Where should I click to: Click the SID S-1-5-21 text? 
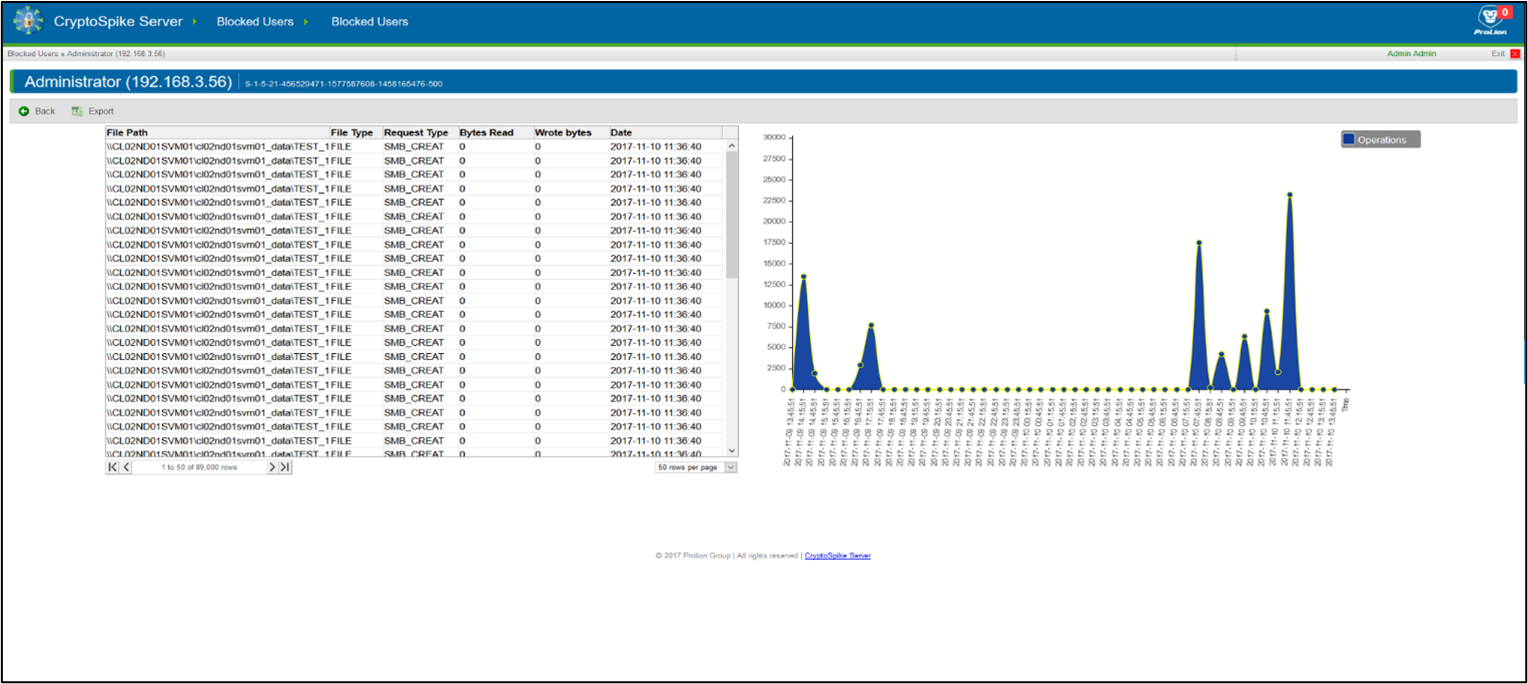[344, 84]
